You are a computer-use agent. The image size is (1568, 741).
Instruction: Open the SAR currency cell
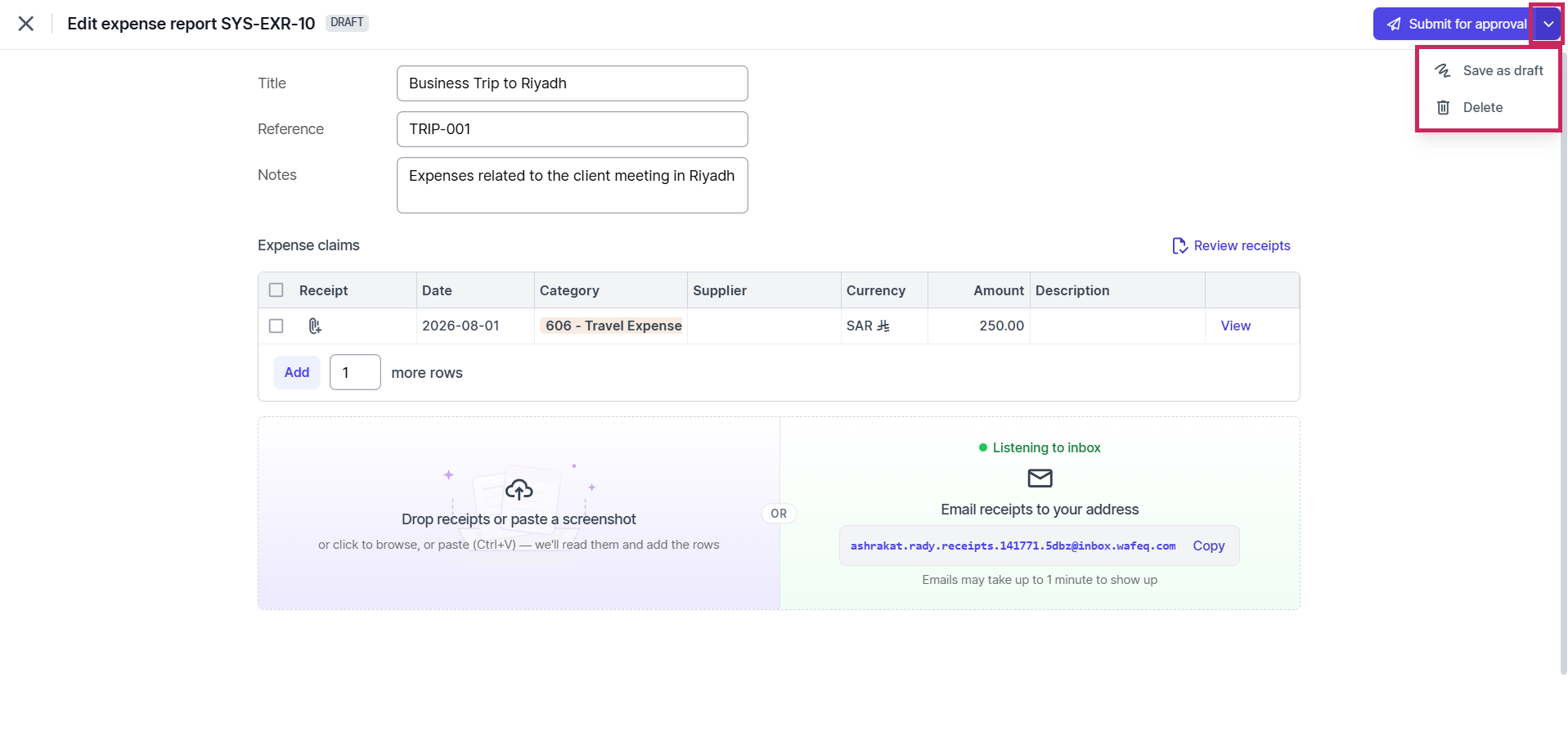[x=884, y=326]
